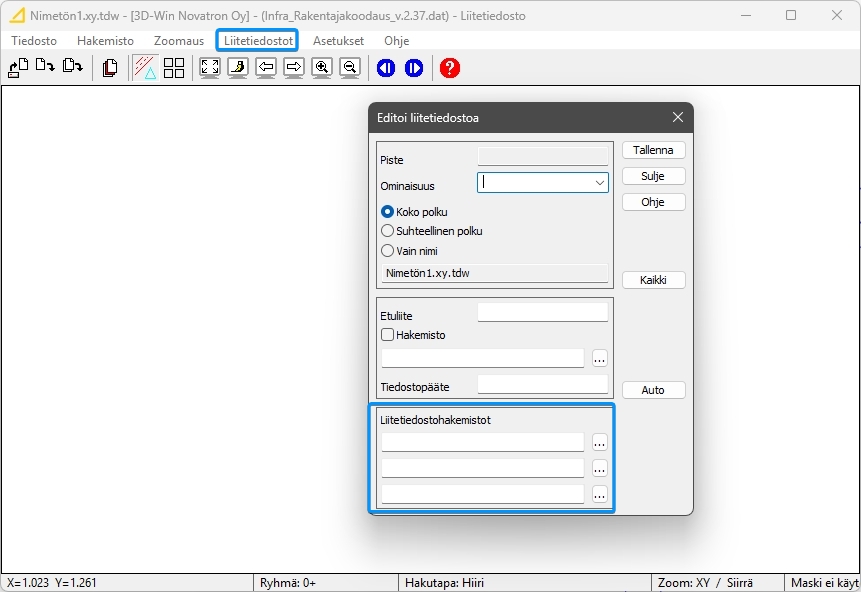Click the blue circle previous icon
861x592 pixels.
pos(386,68)
